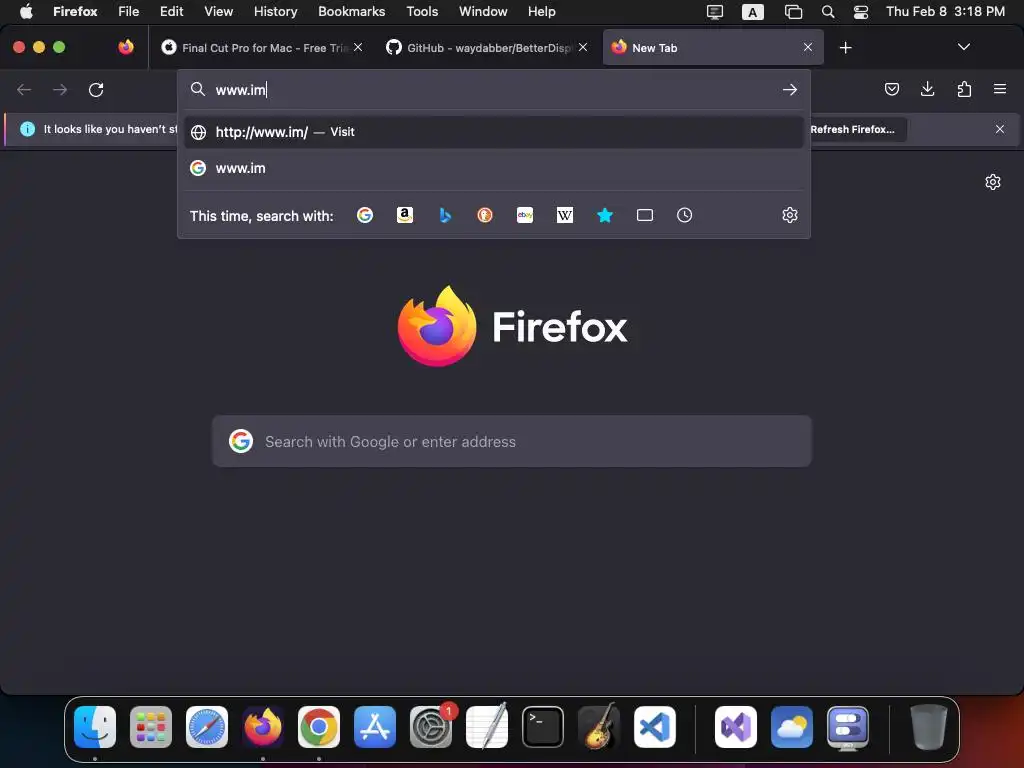This screenshot has width=1024, height=768.
Task: Click the Search with Google page field
Action: pyautogui.click(x=512, y=441)
